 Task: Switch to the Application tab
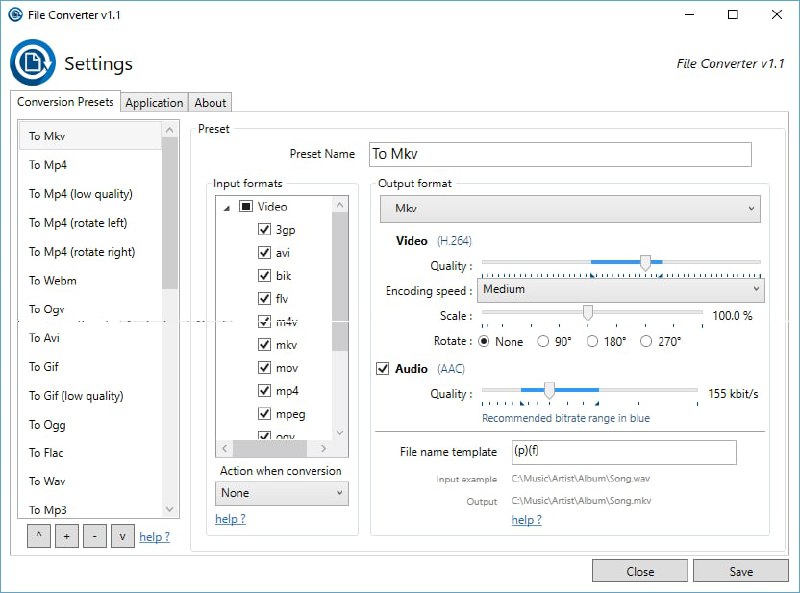click(154, 101)
